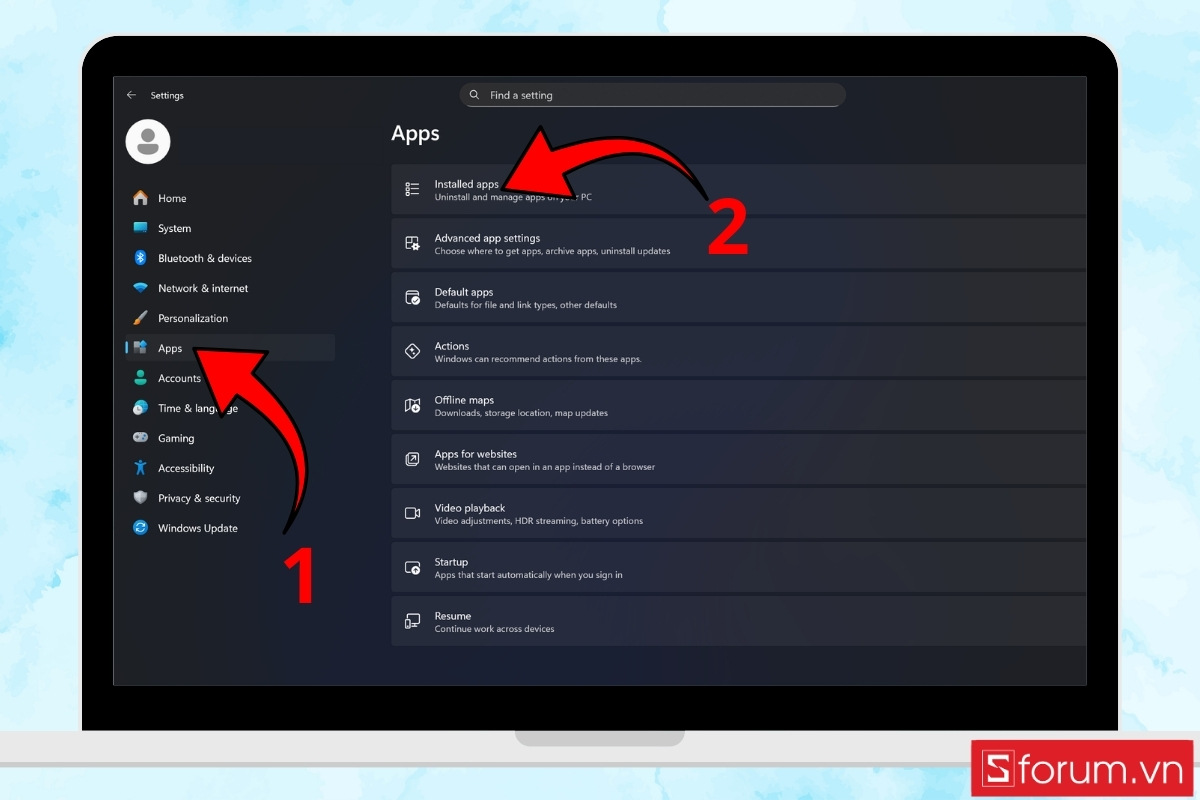Click the Installed apps list icon
Viewport: 1200px width, 800px height.
[412, 189]
